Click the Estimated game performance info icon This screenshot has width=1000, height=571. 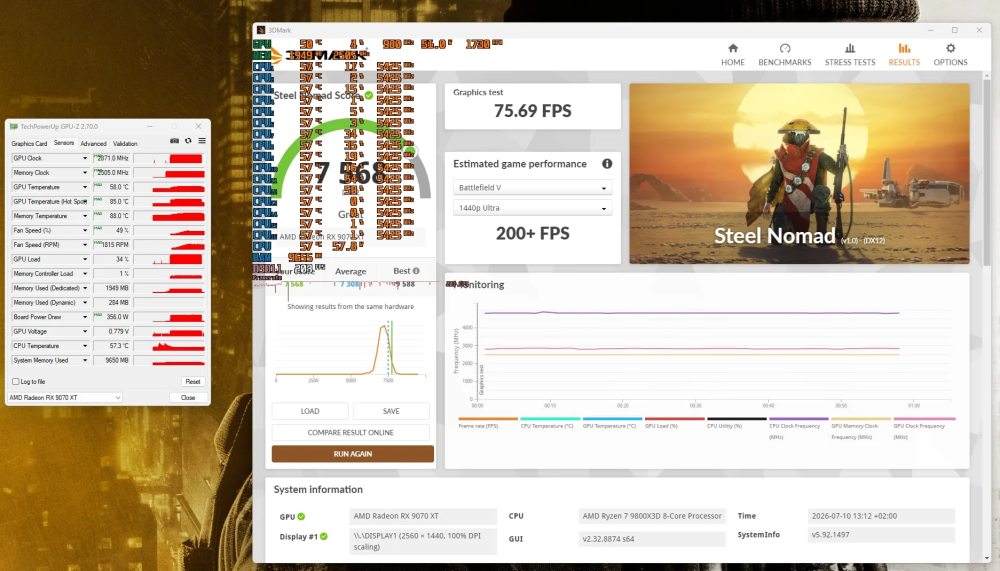607,164
